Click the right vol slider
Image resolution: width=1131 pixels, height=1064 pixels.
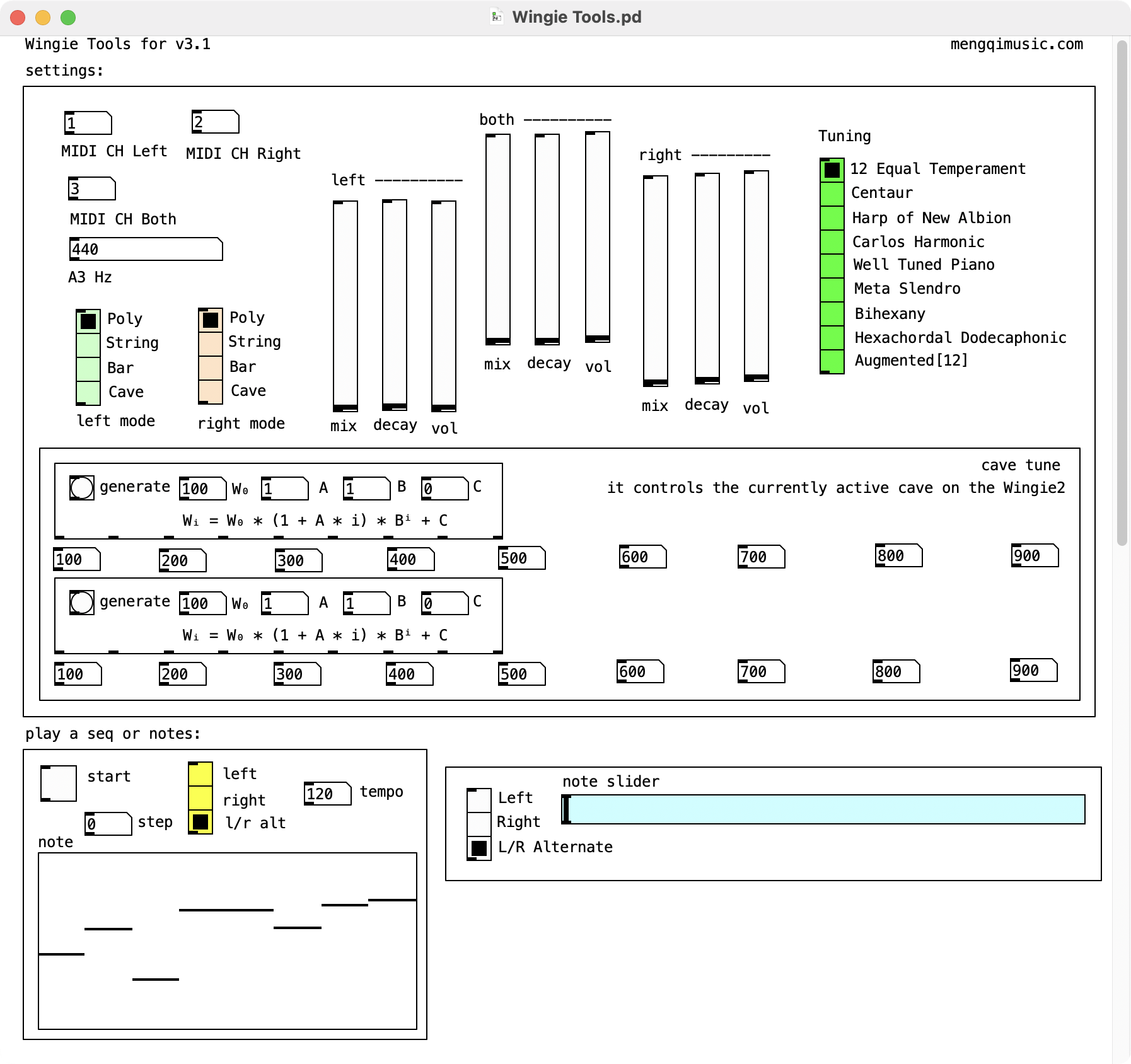click(757, 276)
